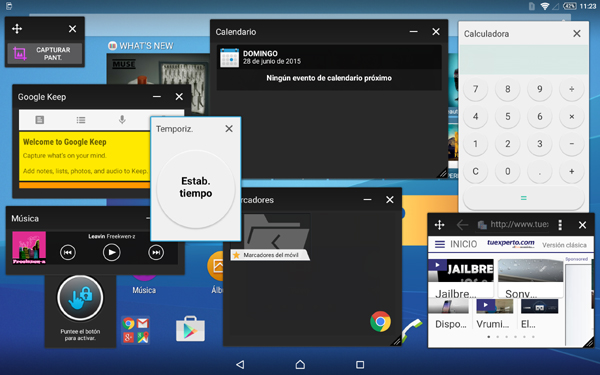This screenshot has width=600, height=375.
Task: Start a voice note in Google Keep
Action: click(x=122, y=120)
